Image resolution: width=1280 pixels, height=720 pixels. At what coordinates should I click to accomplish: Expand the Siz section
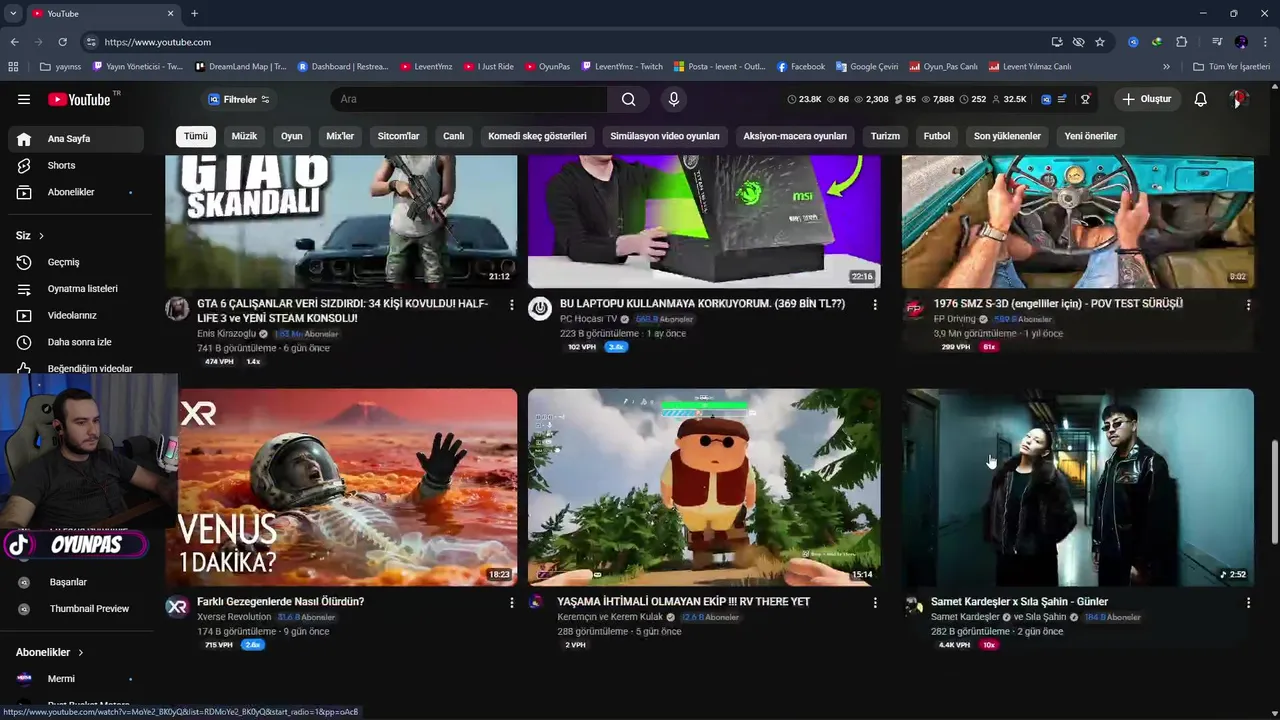[x=30, y=235]
